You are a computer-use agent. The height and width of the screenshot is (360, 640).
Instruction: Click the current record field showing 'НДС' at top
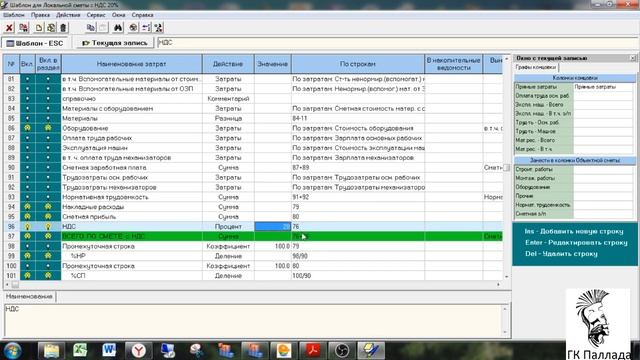click(x=397, y=43)
